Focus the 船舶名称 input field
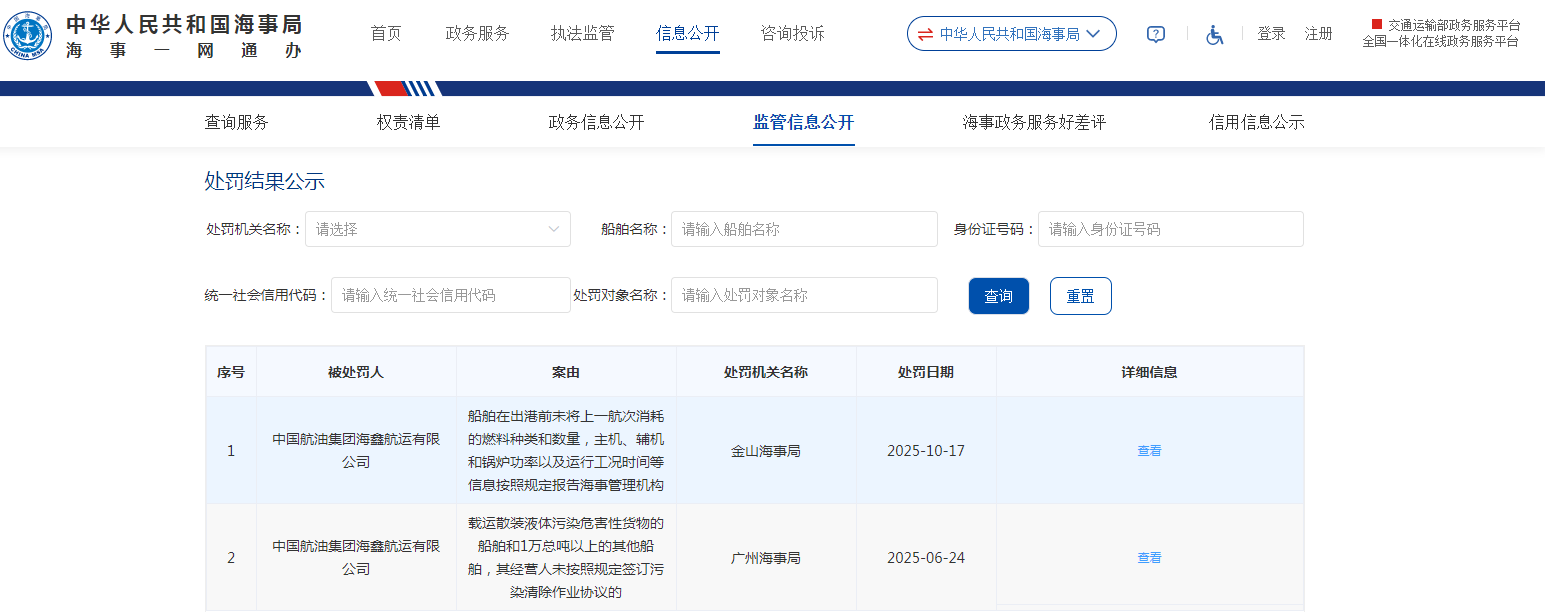The height and width of the screenshot is (612, 1545). (804, 229)
